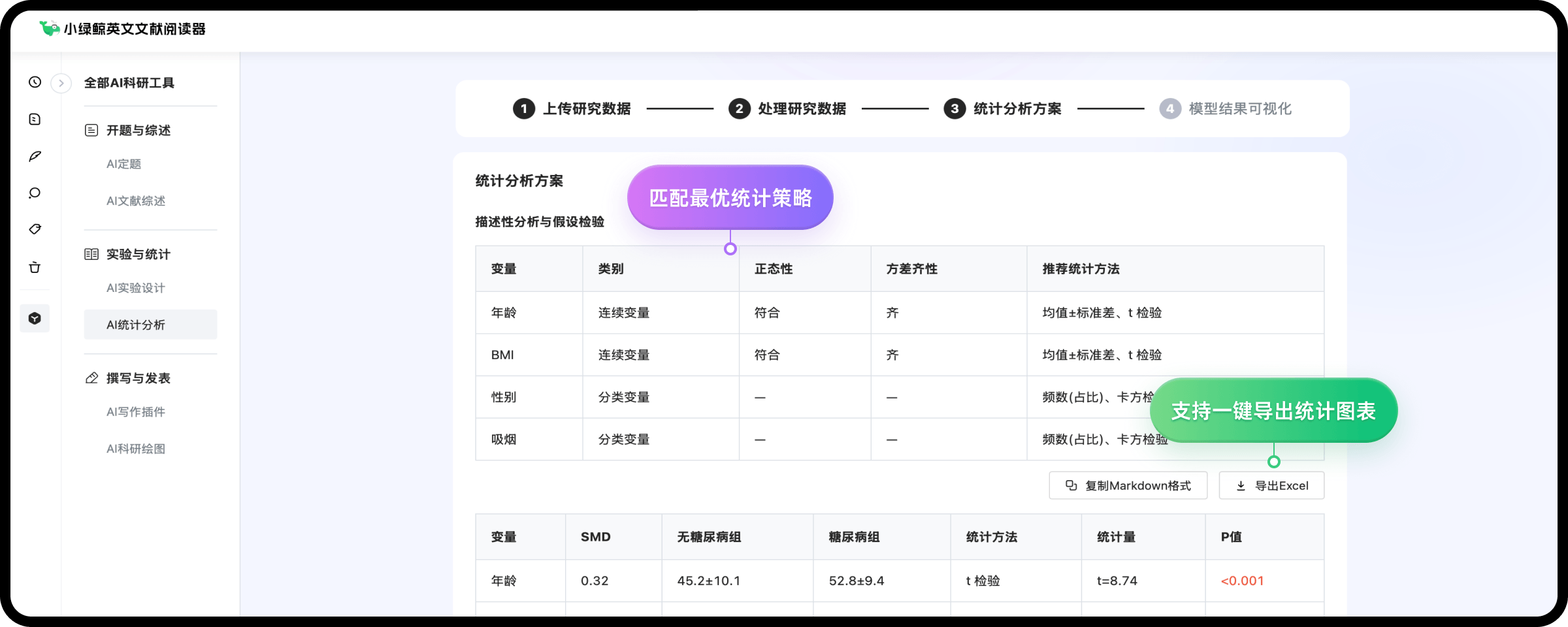Screen dimensions: 1568x627
Task: Select step 3 统计分析方案
Action: pos(1003,108)
